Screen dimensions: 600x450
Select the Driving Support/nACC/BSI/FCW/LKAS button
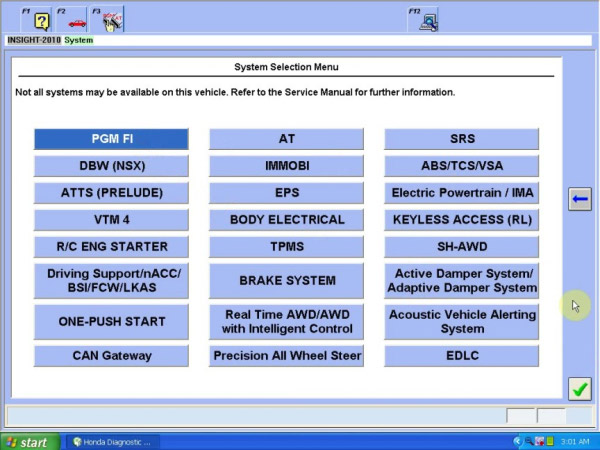(111, 281)
